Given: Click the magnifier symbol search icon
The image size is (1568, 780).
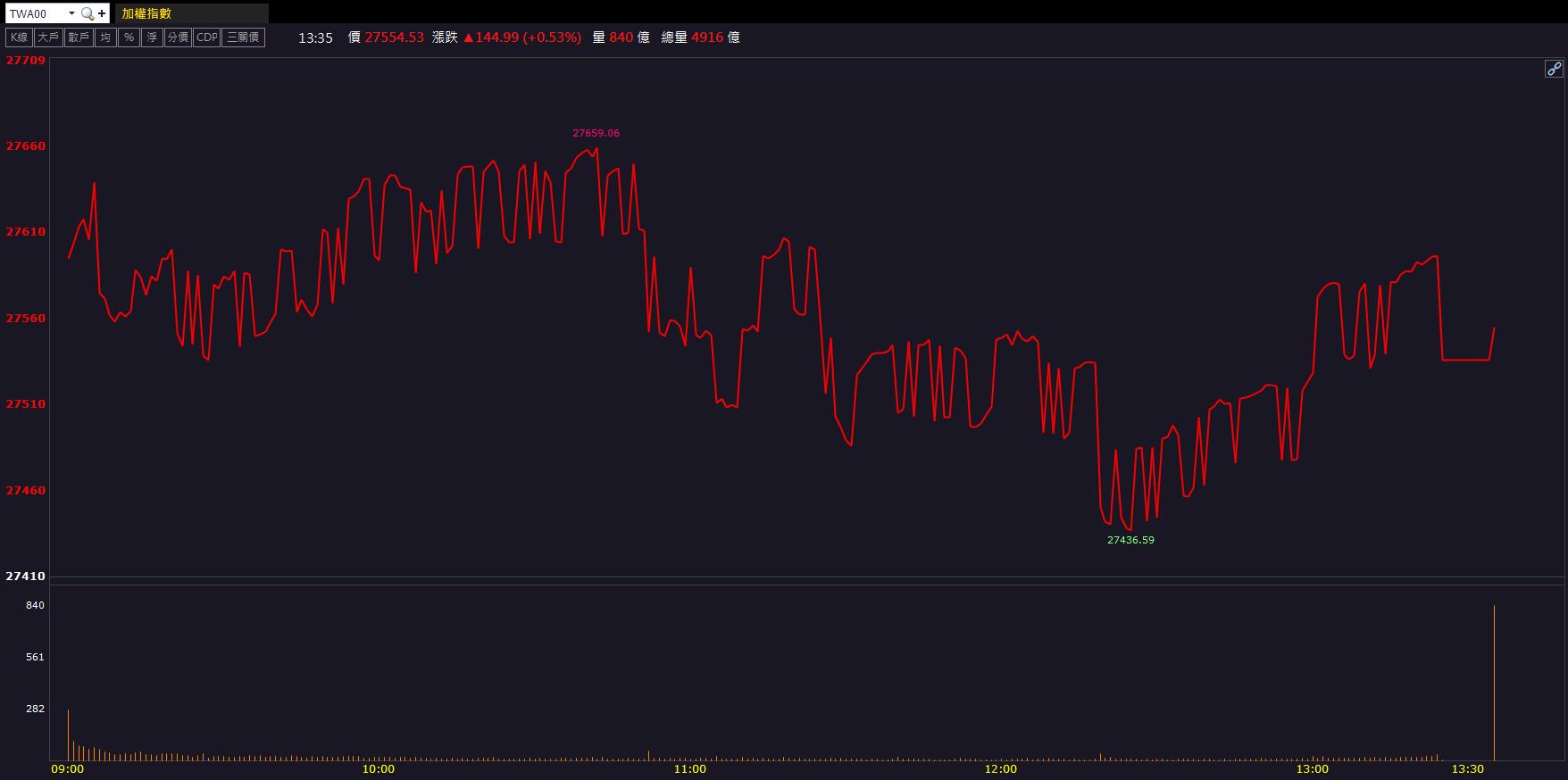Looking at the screenshot, I should coord(87,13).
